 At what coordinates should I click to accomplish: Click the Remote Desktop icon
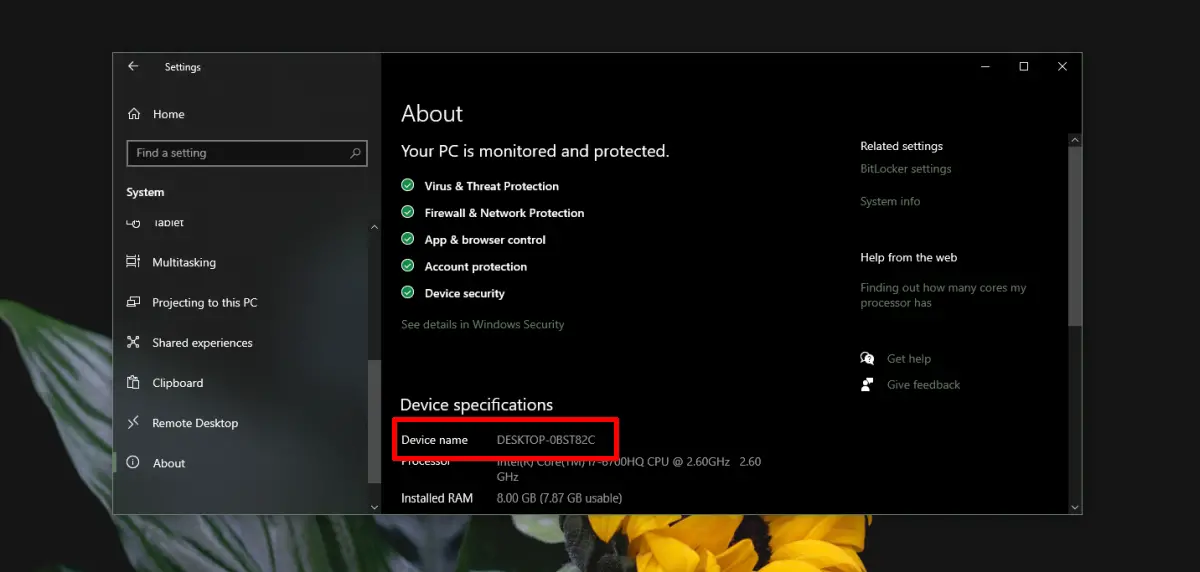click(x=133, y=423)
